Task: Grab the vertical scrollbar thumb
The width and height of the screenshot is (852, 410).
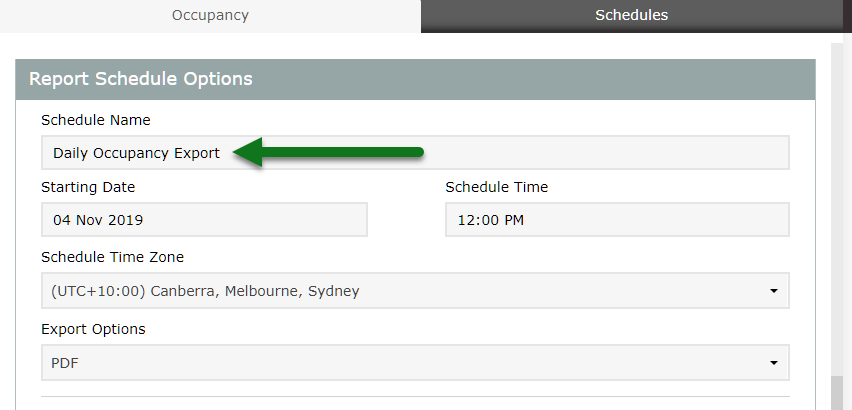Action: (x=837, y=392)
